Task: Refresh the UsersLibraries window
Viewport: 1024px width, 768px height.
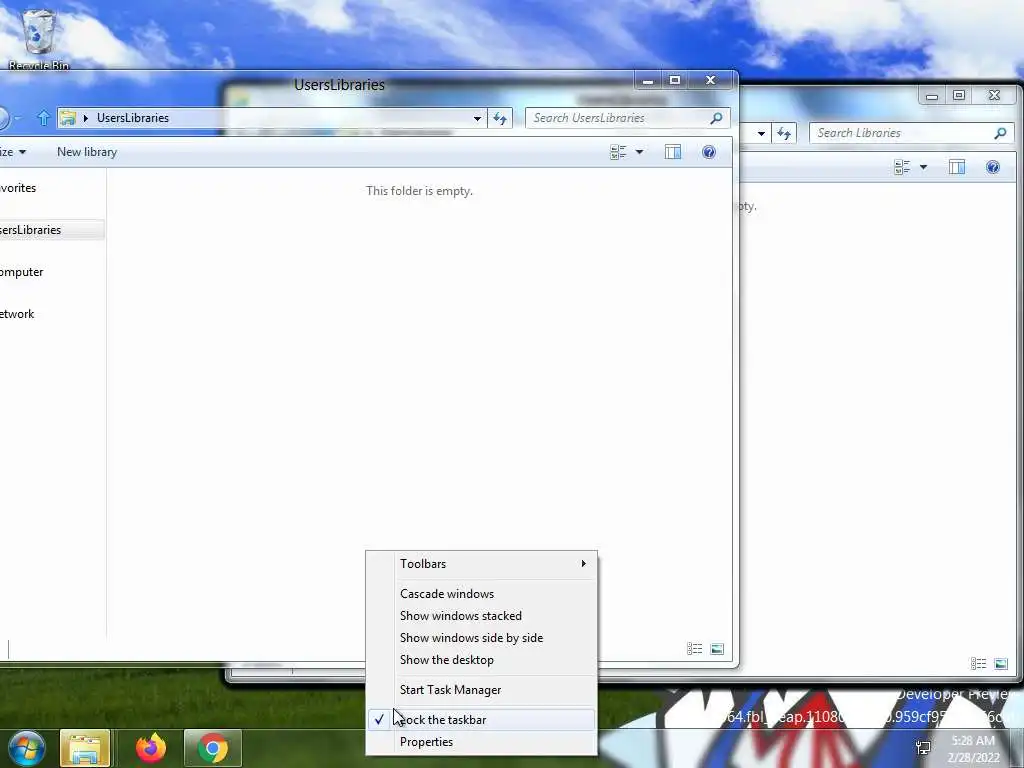Action: [x=500, y=118]
